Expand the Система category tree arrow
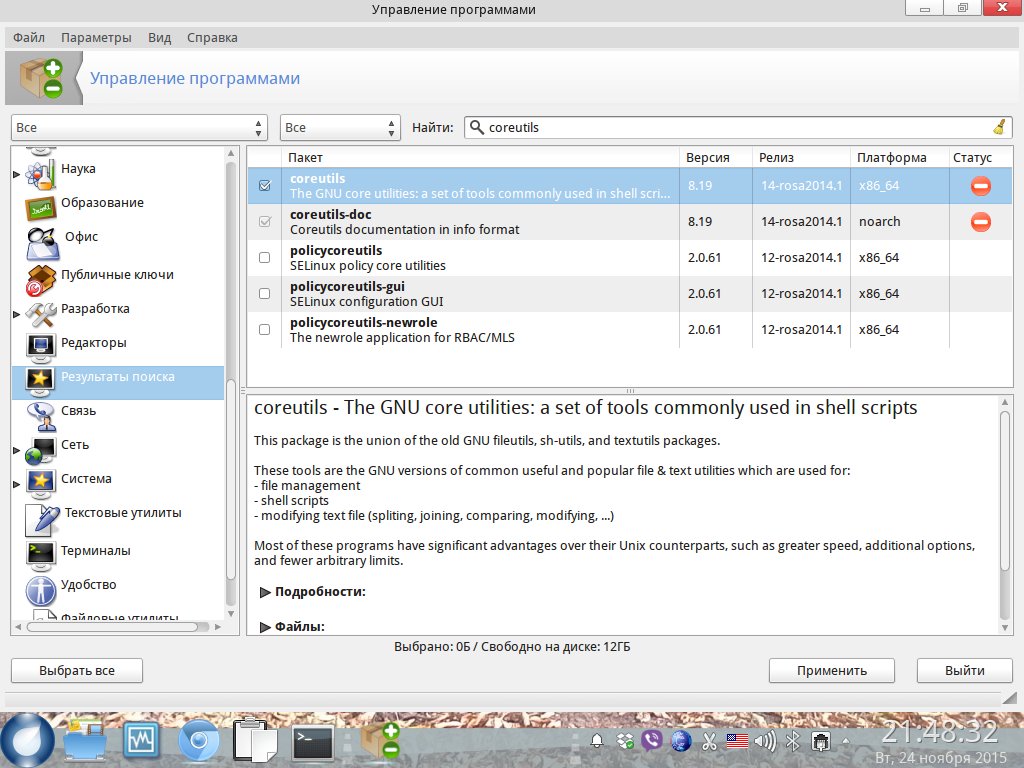Screen dimensions: 1024x768 16,484
